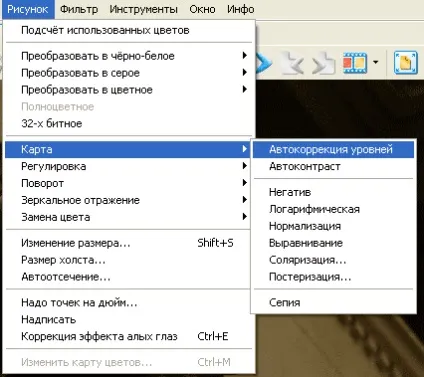Open the filmstrip icon dropdown arrow
This screenshot has width=424, height=377.
click(376, 62)
